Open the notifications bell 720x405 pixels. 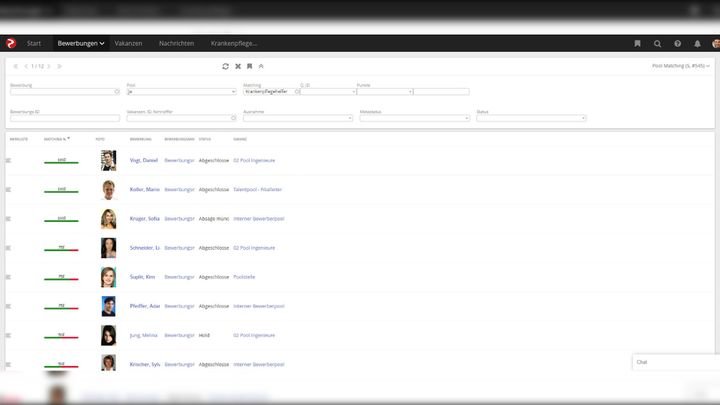coord(697,44)
